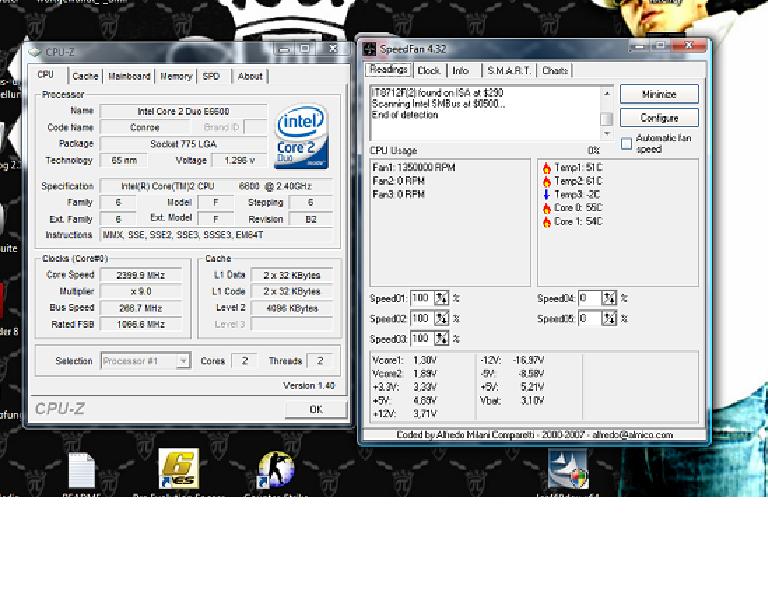Click the Minimize button in SpeedFan
Image resolution: width=768 pixels, height=615 pixels.
tap(659, 94)
